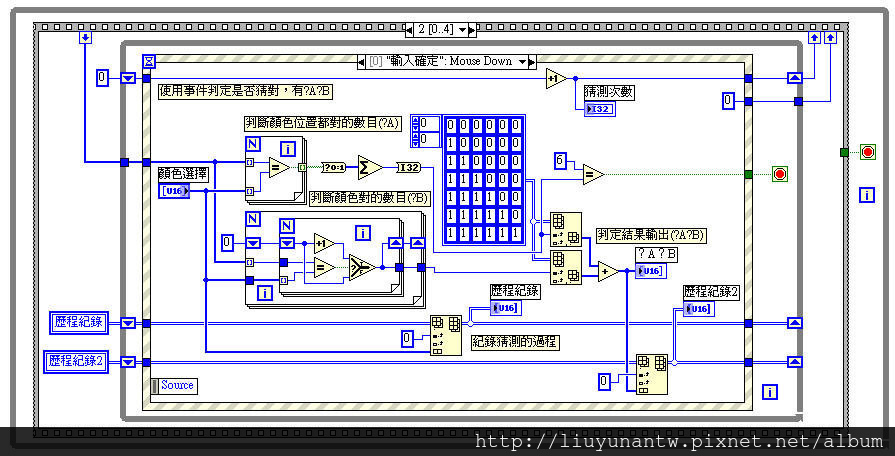895x456 pixels.
Task: Select the upper Index Array node beside array constant
Action: click(566, 229)
